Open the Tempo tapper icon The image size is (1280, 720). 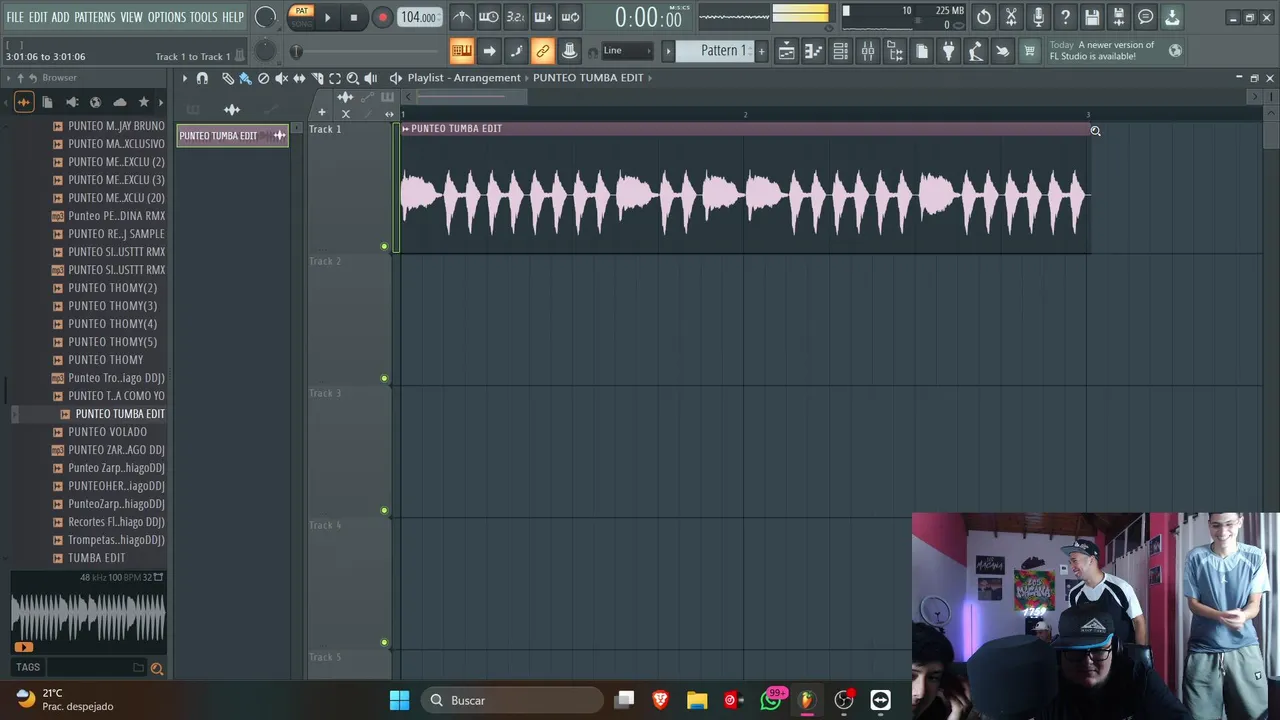975,51
